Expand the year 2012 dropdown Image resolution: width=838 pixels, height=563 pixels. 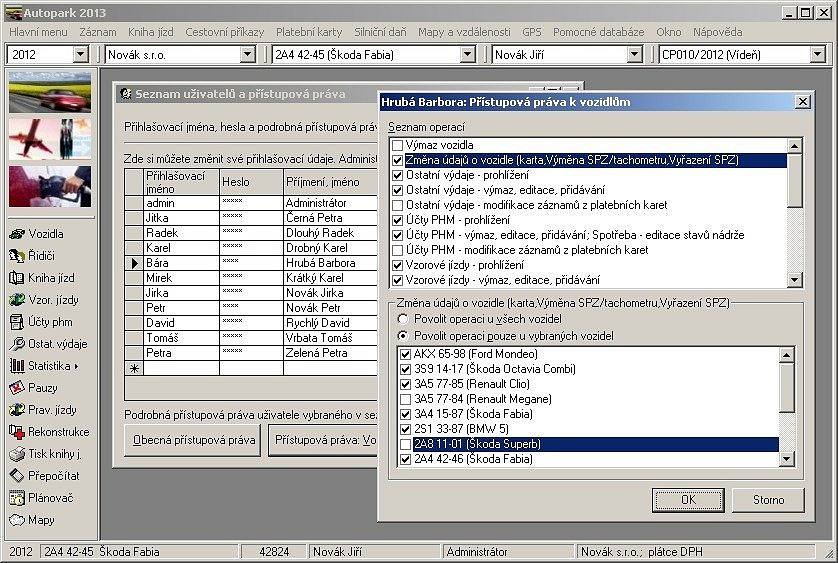80,54
